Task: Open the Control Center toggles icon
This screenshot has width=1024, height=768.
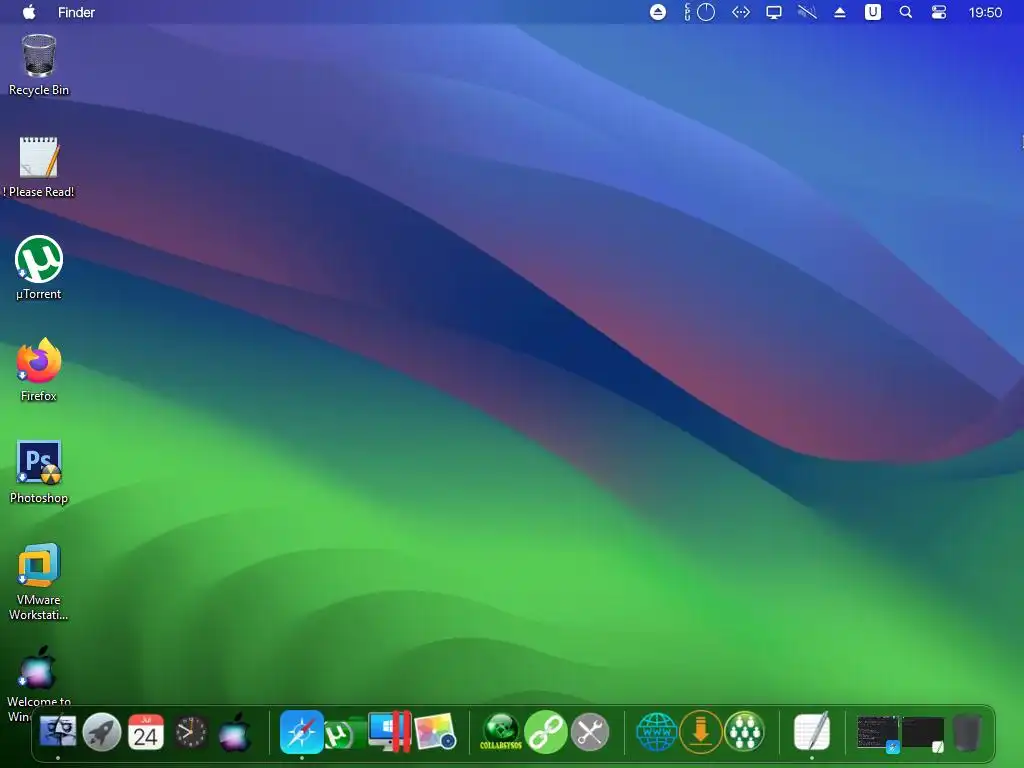Action: tap(938, 12)
